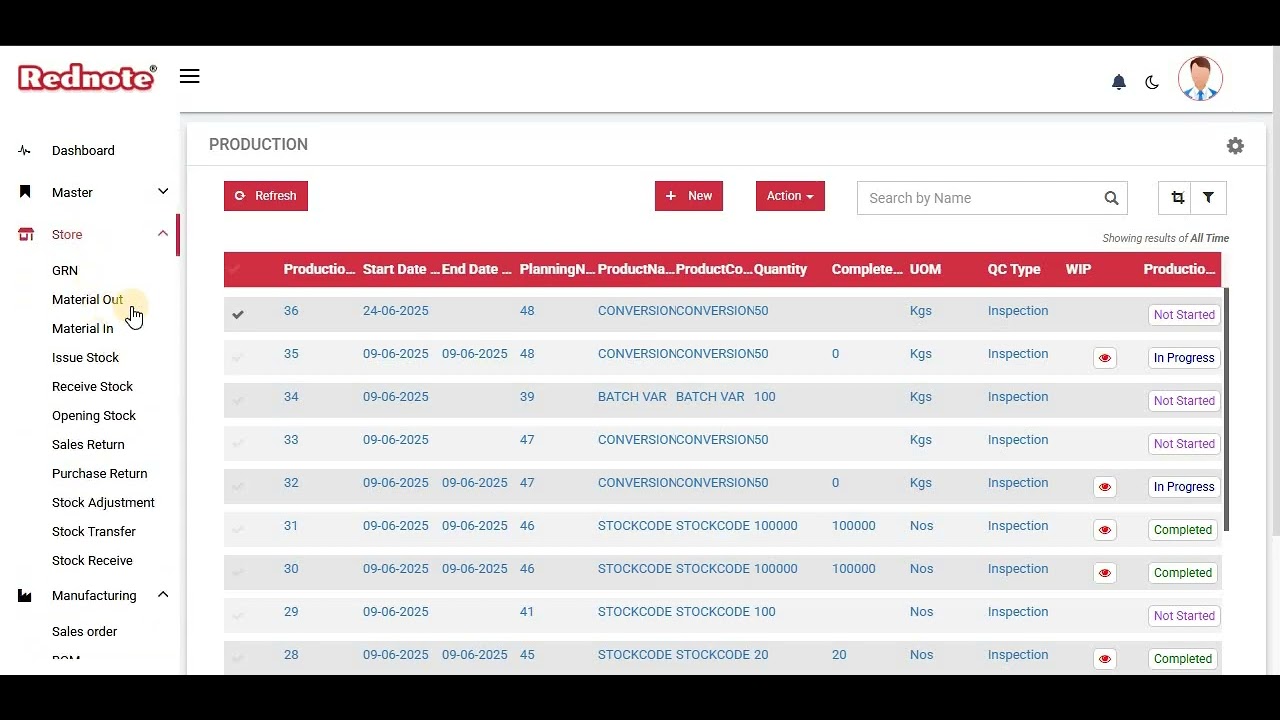This screenshot has height=720, width=1280.
Task: Open Stock Receive page
Action: (92, 561)
